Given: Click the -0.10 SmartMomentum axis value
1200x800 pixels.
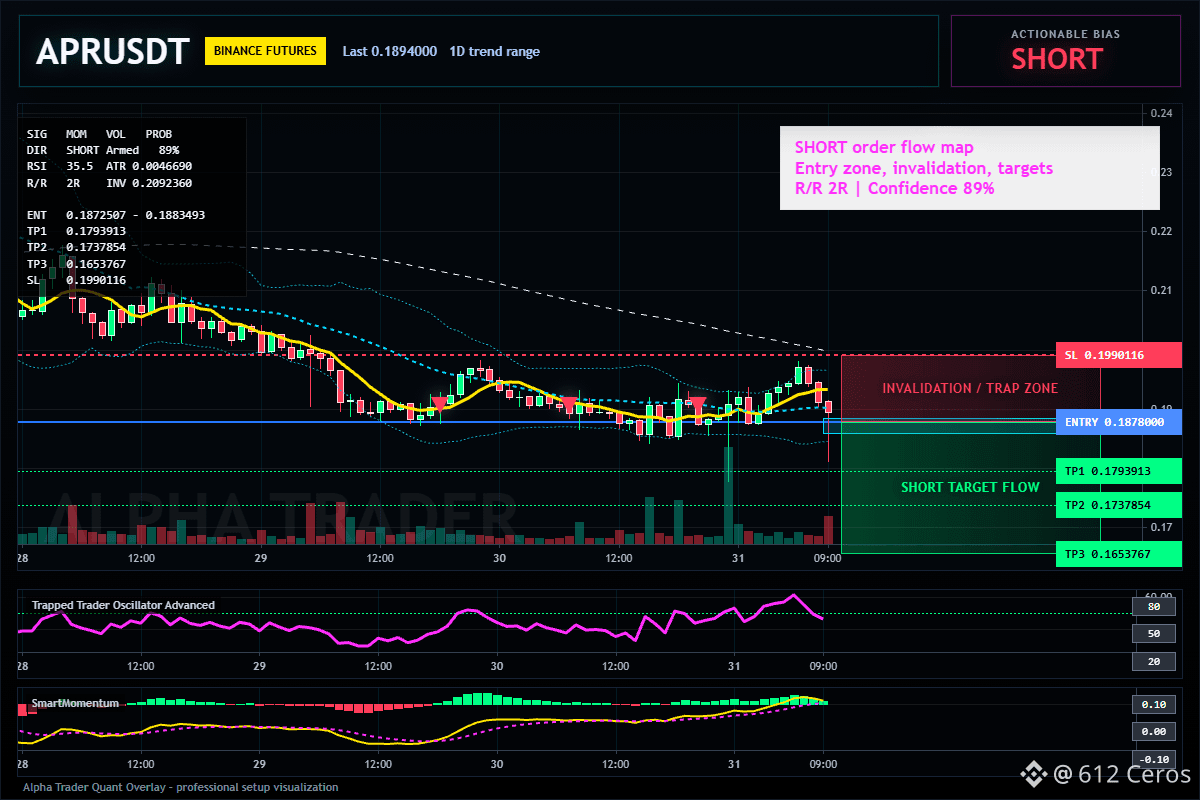Looking at the screenshot, I should point(1153,759).
